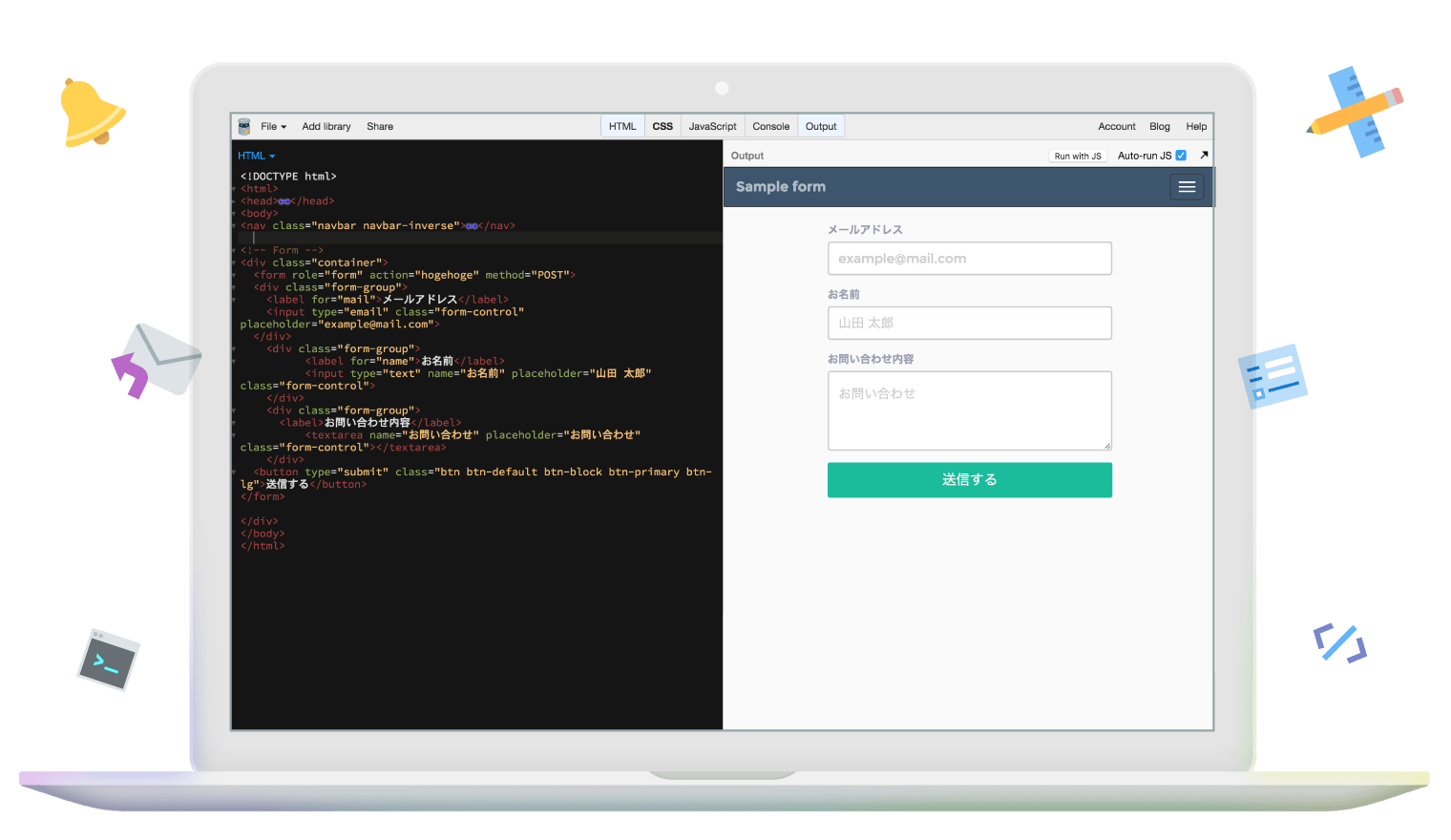The height and width of the screenshot is (840, 1451).
Task: Open the Help link
Action: 1196,126
